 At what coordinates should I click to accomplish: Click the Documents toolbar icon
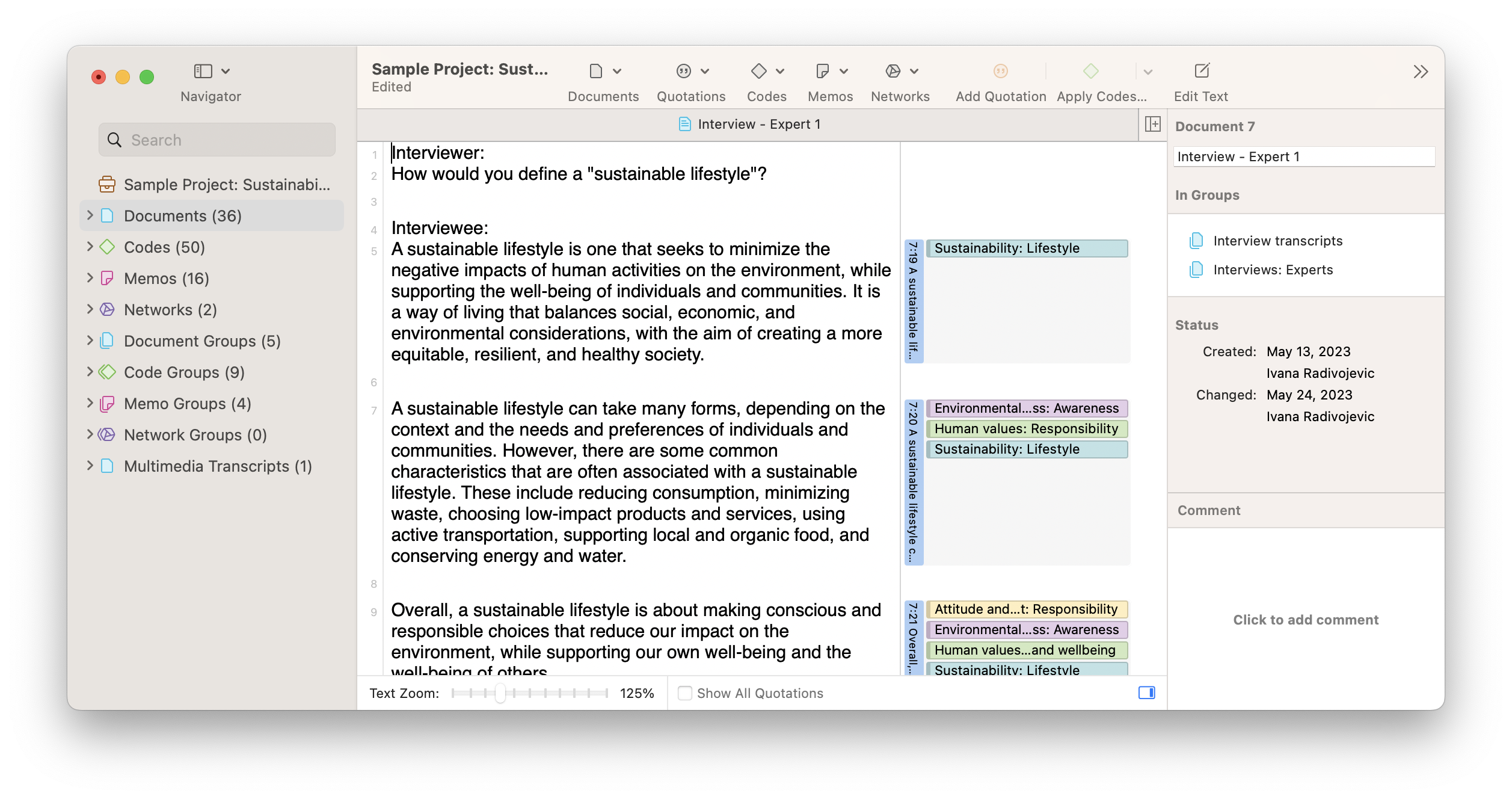(595, 72)
